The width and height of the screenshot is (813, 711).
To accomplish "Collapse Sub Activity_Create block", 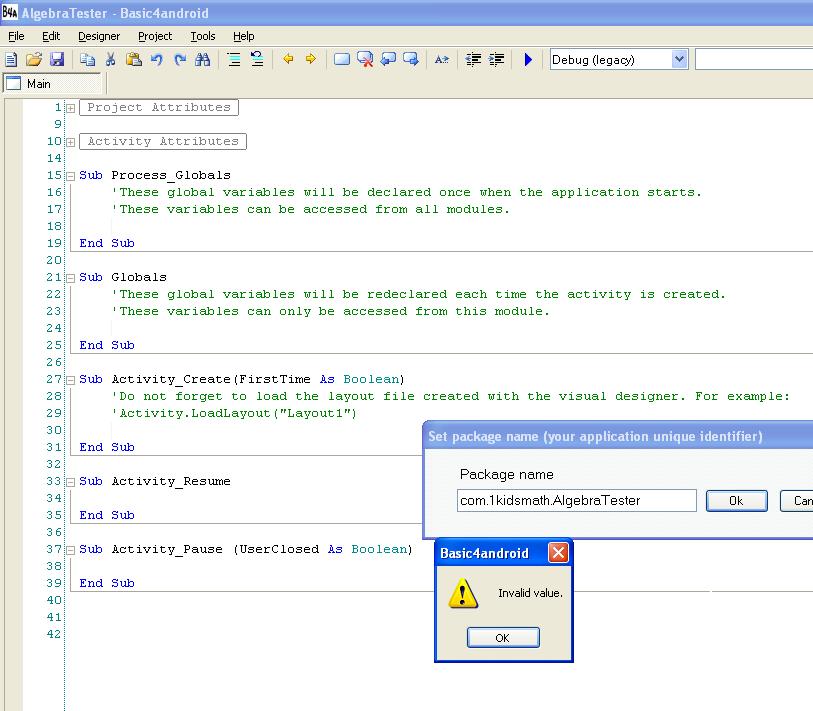I will pyautogui.click(x=71, y=380).
